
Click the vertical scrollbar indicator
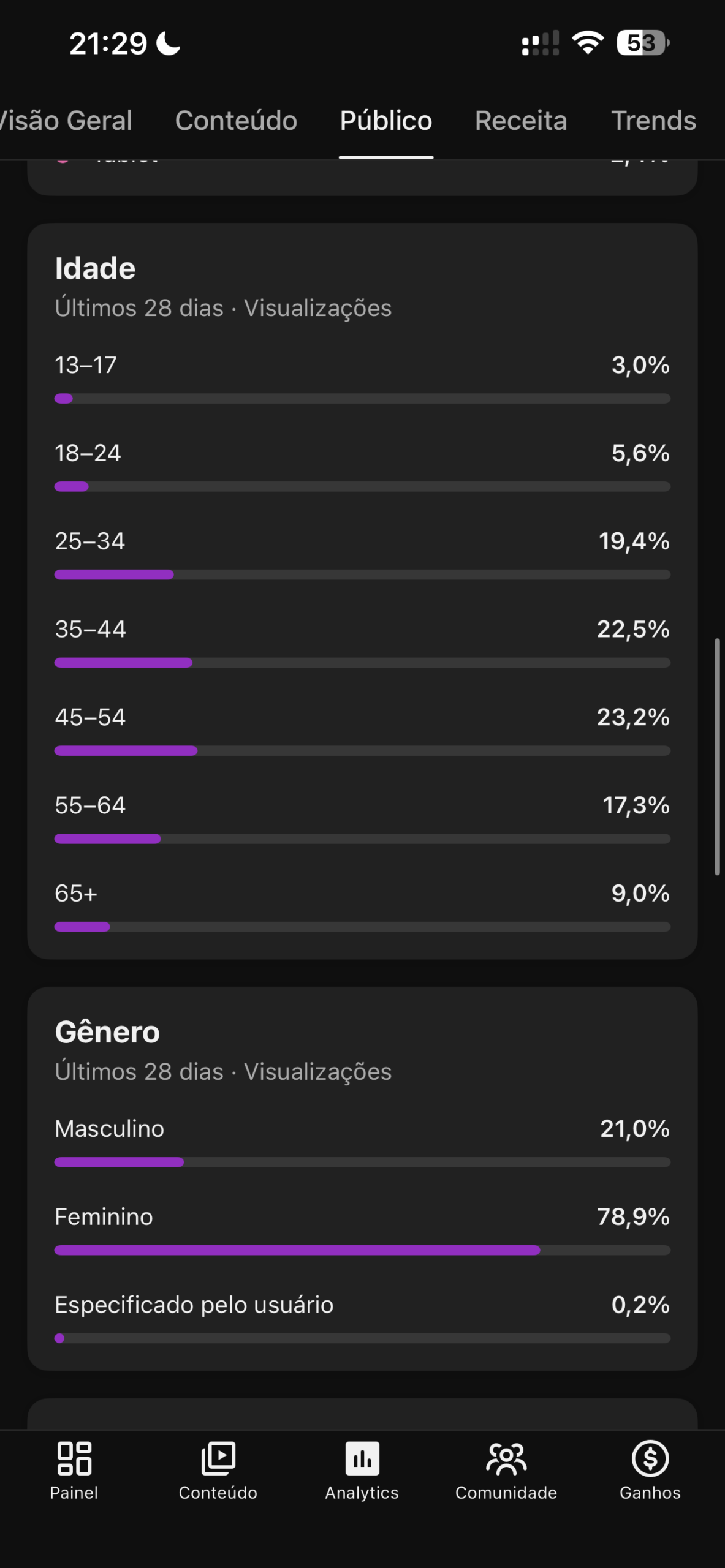pos(716,757)
